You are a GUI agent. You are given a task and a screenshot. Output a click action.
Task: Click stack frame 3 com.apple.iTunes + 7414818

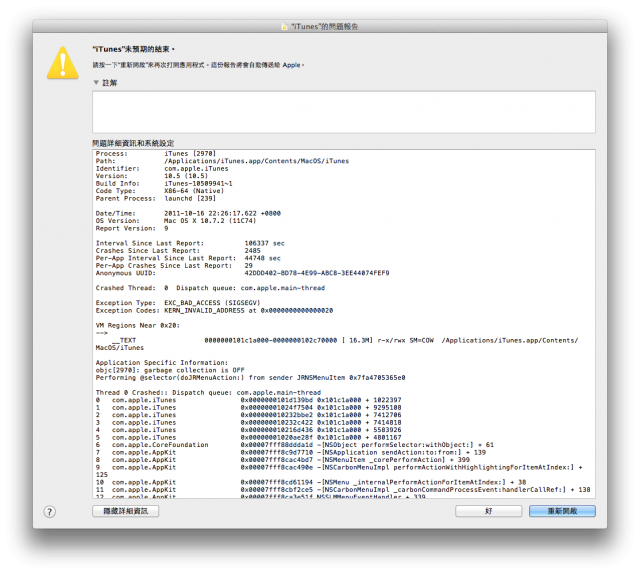pyautogui.click(x=249, y=422)
